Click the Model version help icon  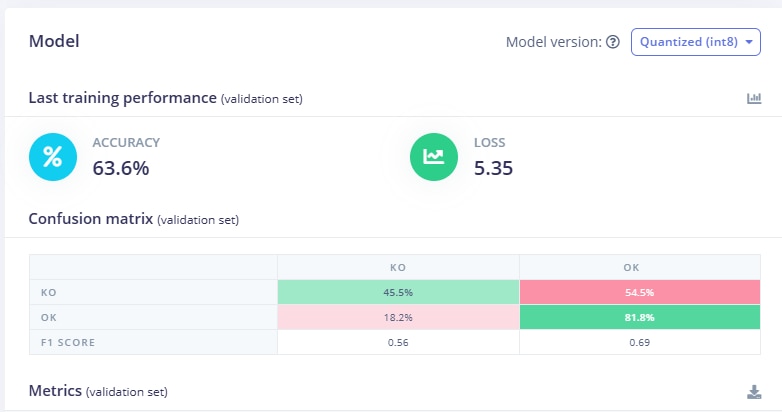[x=613, y=42]
